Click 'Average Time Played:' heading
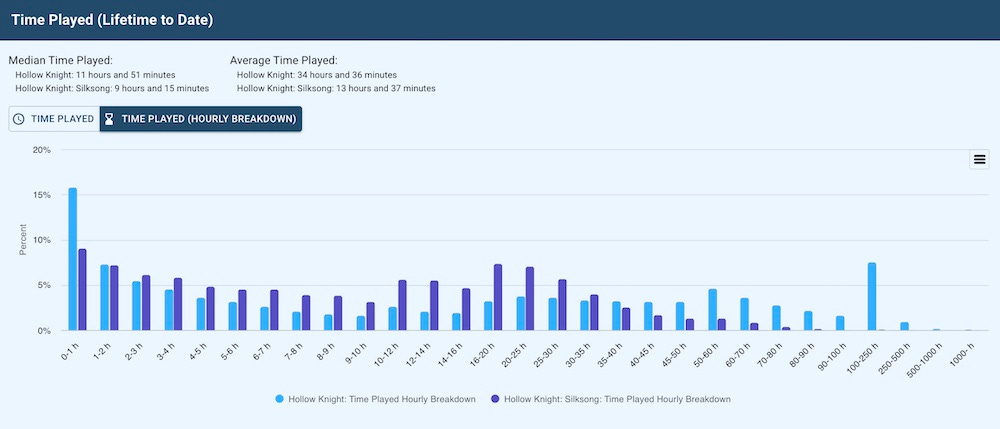 [x=283, y=61]
